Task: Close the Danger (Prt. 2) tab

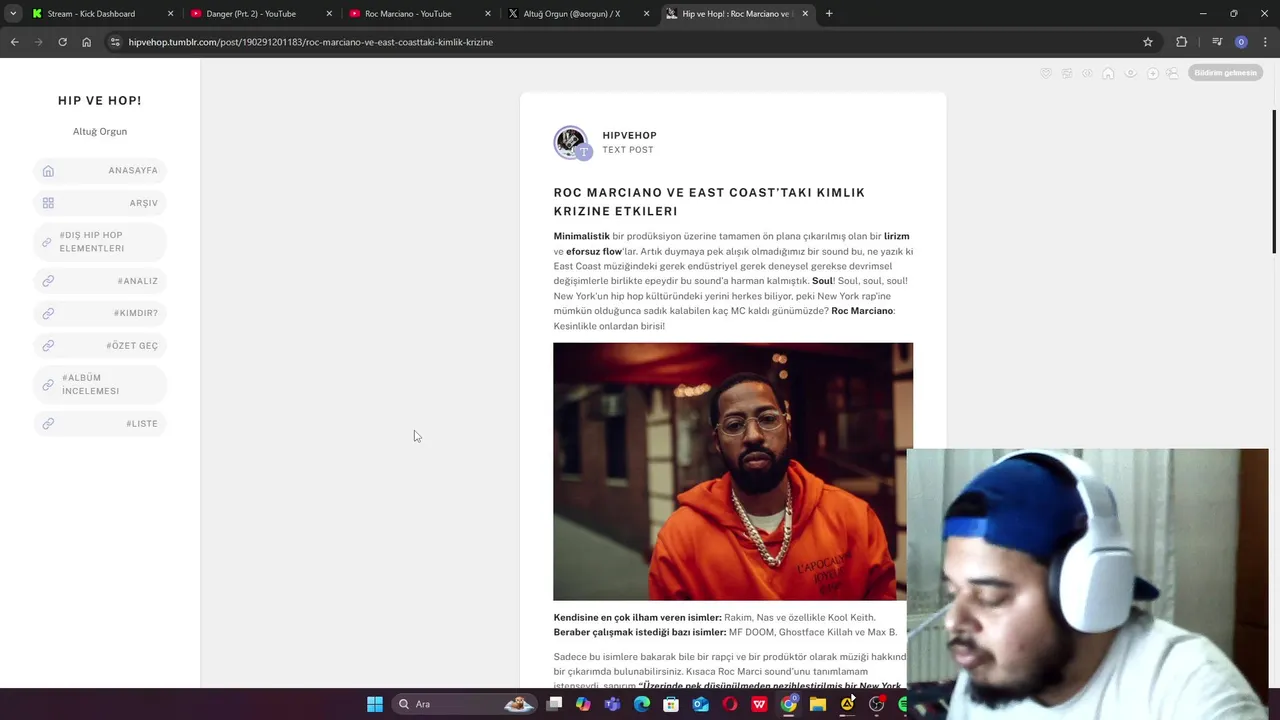Action: click(x=329, y=14)
